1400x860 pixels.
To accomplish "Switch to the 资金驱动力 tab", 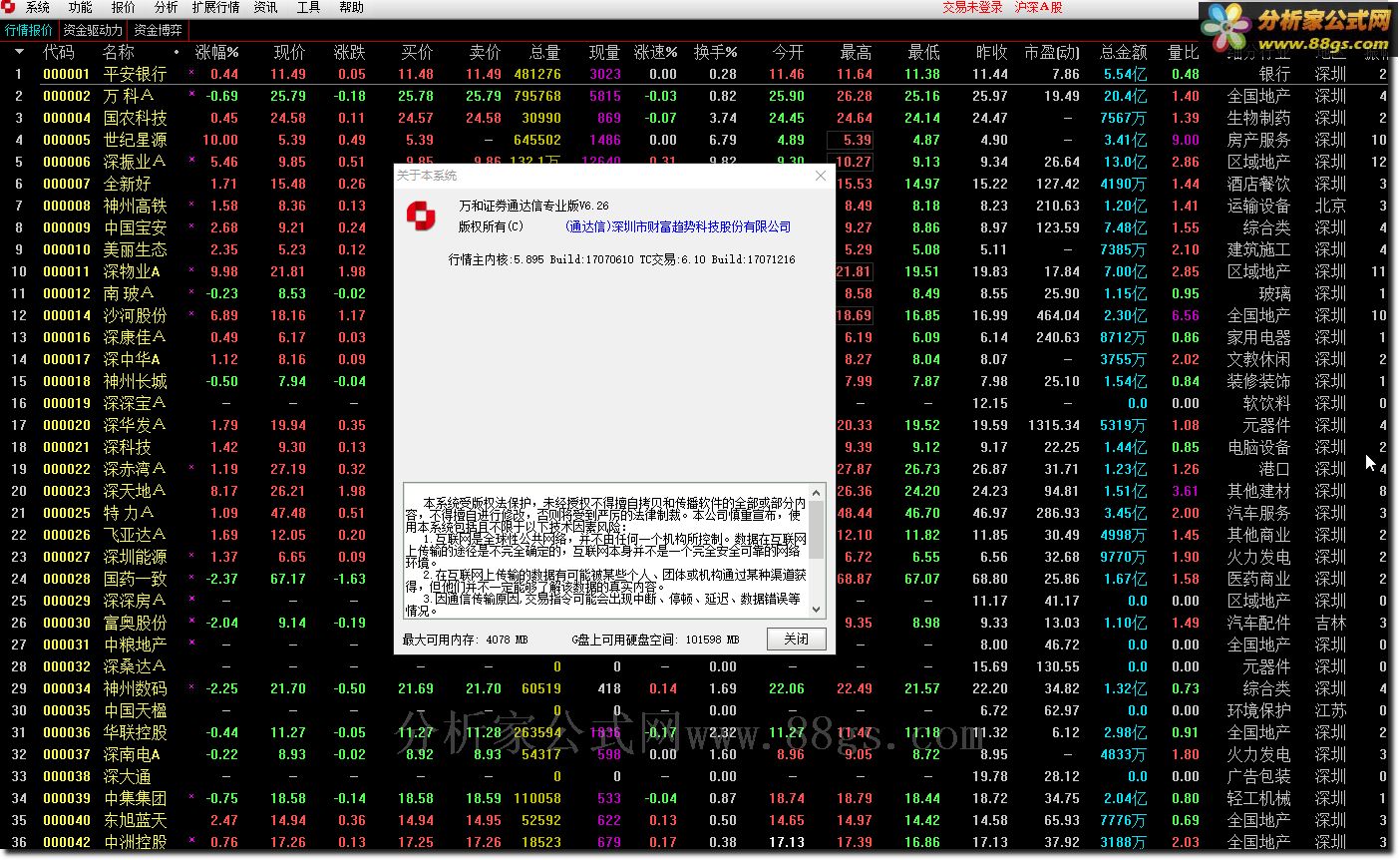I will [93, 30].
